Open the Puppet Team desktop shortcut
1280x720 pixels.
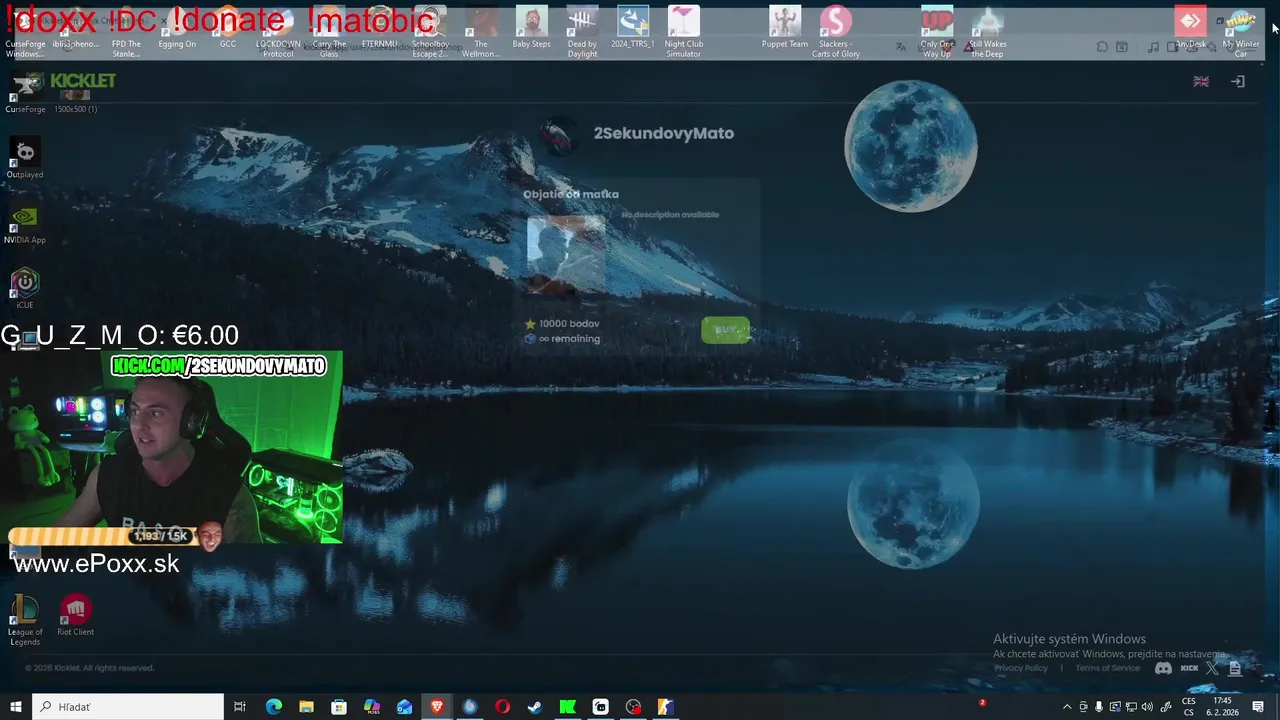coord(785,28)
